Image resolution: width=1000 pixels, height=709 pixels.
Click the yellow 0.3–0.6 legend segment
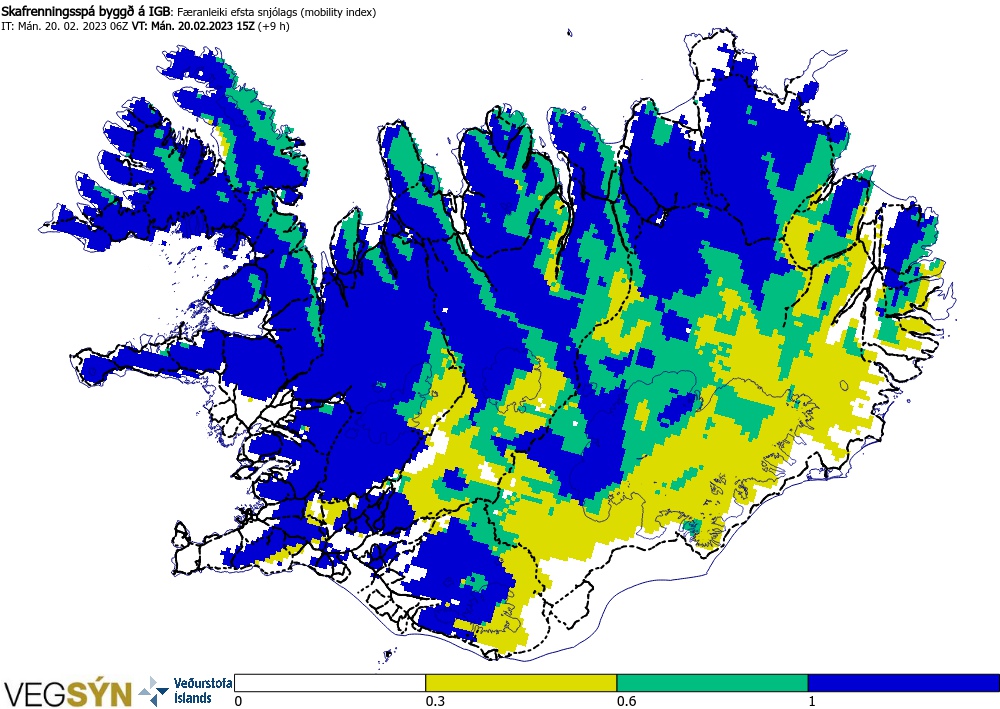(x=521, y=683)
